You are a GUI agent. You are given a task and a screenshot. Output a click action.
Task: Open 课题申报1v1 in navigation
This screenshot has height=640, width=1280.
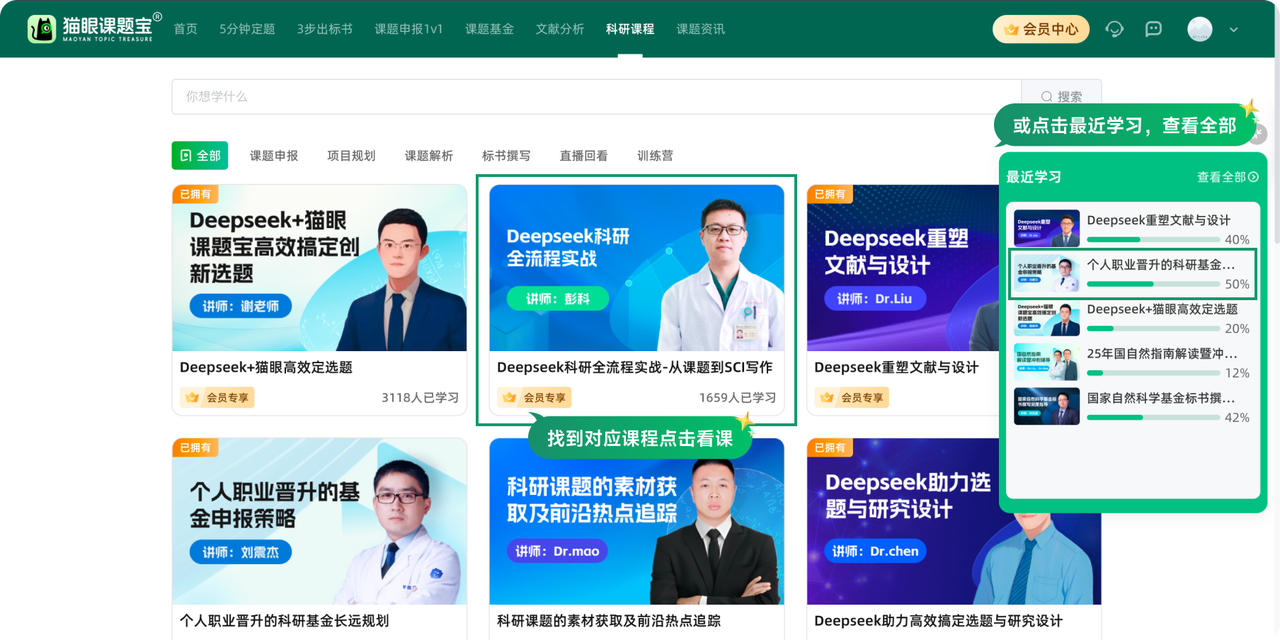click(409, 29)
